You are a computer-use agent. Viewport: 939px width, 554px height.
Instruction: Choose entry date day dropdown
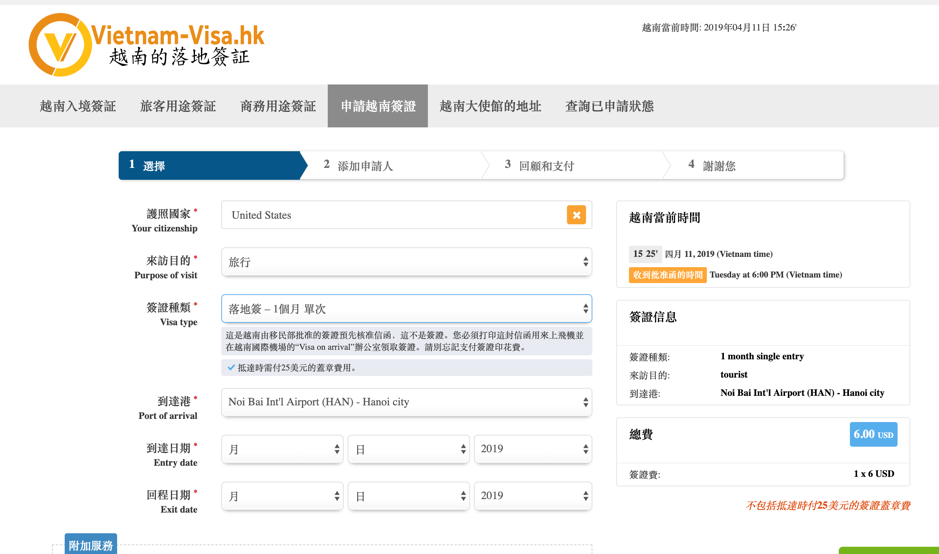click(x=408, y=449)
